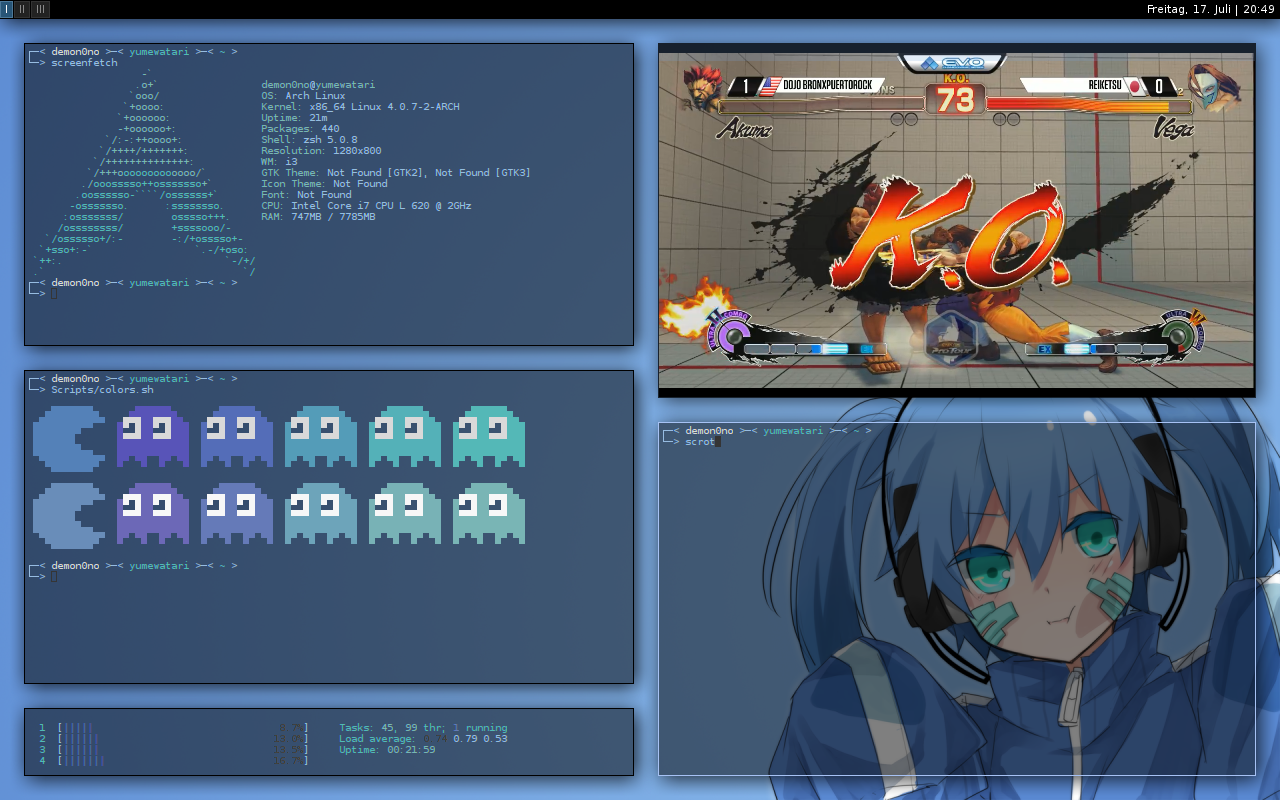Click the top row Pac-Man sprite
Screen dimensions: 1280x800
coord(69,437)
